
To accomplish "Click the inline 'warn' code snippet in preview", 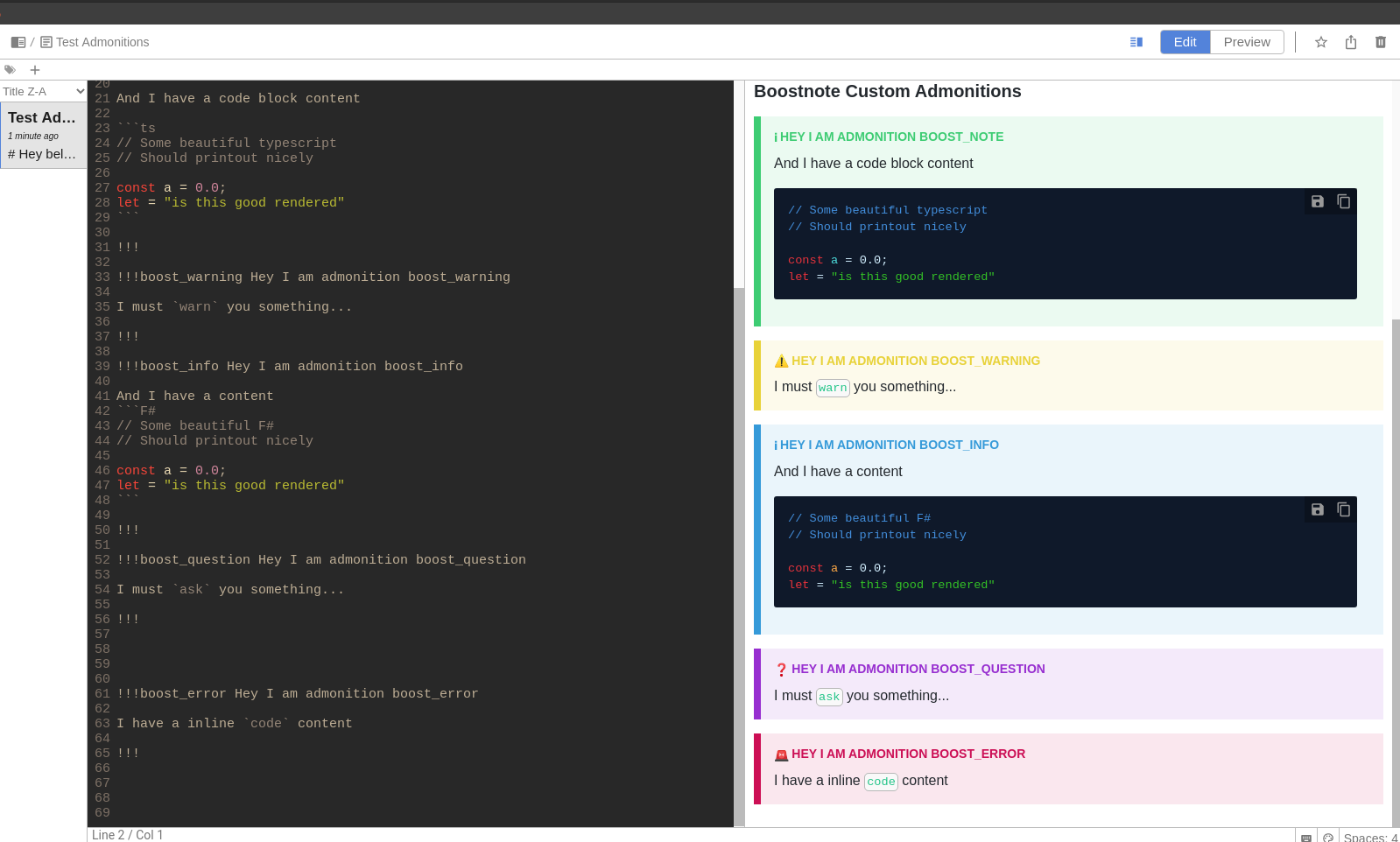I will pyautogui.click(x=833, y=388).
